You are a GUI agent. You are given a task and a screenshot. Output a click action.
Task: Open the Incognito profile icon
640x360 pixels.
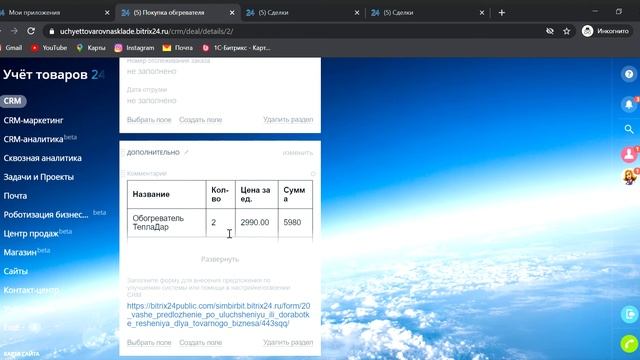587,31
